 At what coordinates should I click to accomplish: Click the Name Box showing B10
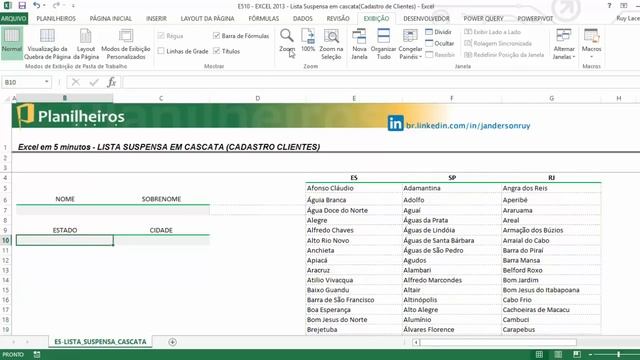click(x=22, y=82)
